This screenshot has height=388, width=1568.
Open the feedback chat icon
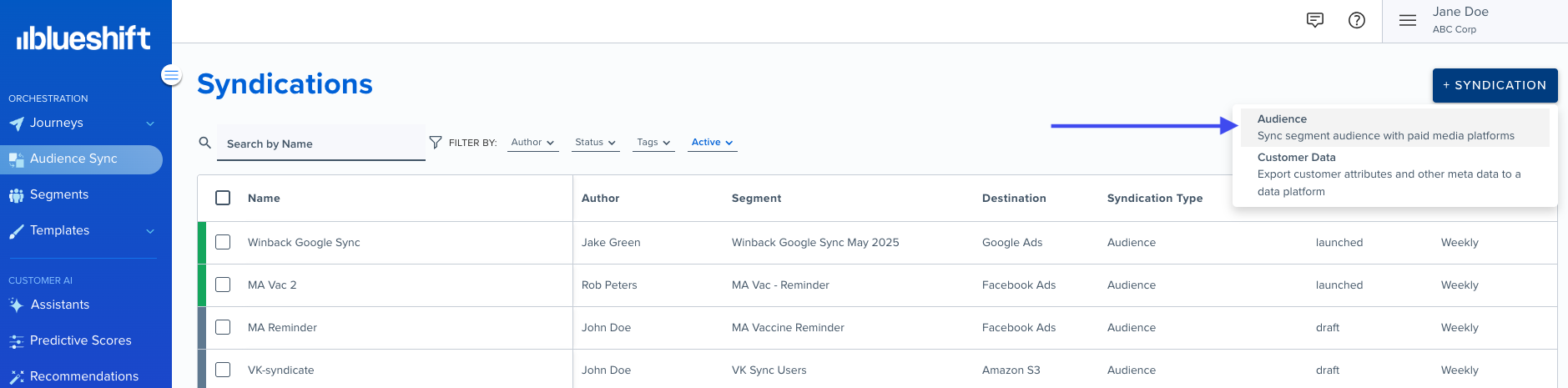pos(1315,20)
